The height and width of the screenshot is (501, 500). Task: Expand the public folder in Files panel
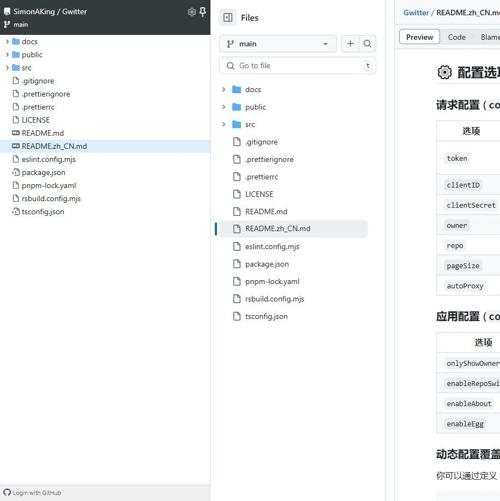(224, 107)
